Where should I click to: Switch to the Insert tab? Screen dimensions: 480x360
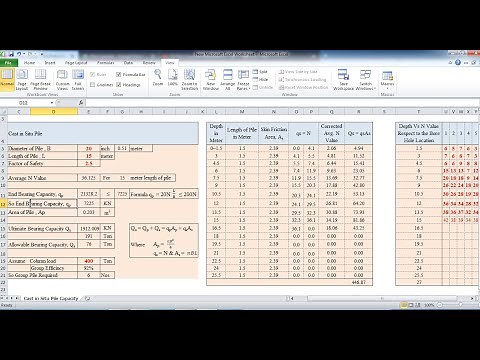click(50, 63)
